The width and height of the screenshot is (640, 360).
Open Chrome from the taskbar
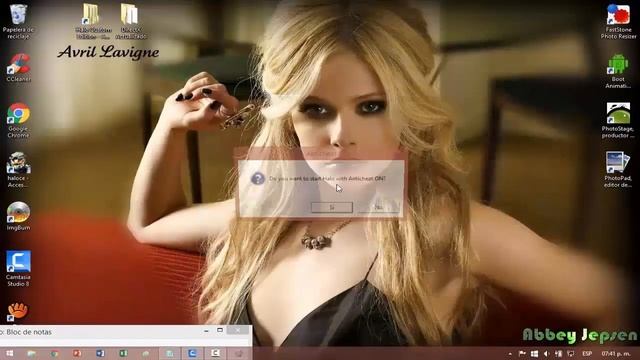54,353
